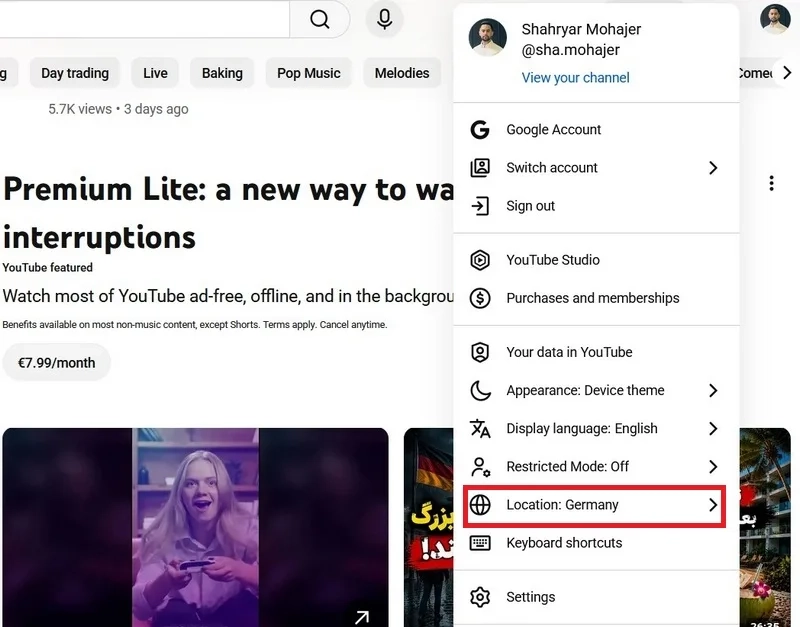The image size is (800, 627).
Task: Open Keyboard shortcuts
Action: [596, 543]
